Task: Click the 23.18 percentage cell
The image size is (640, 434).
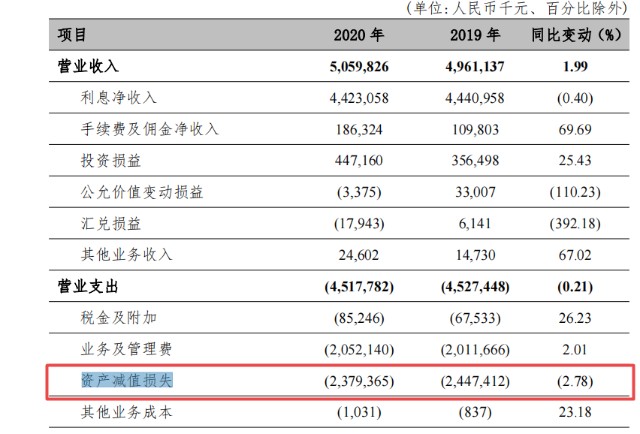Action: [575, 412]
